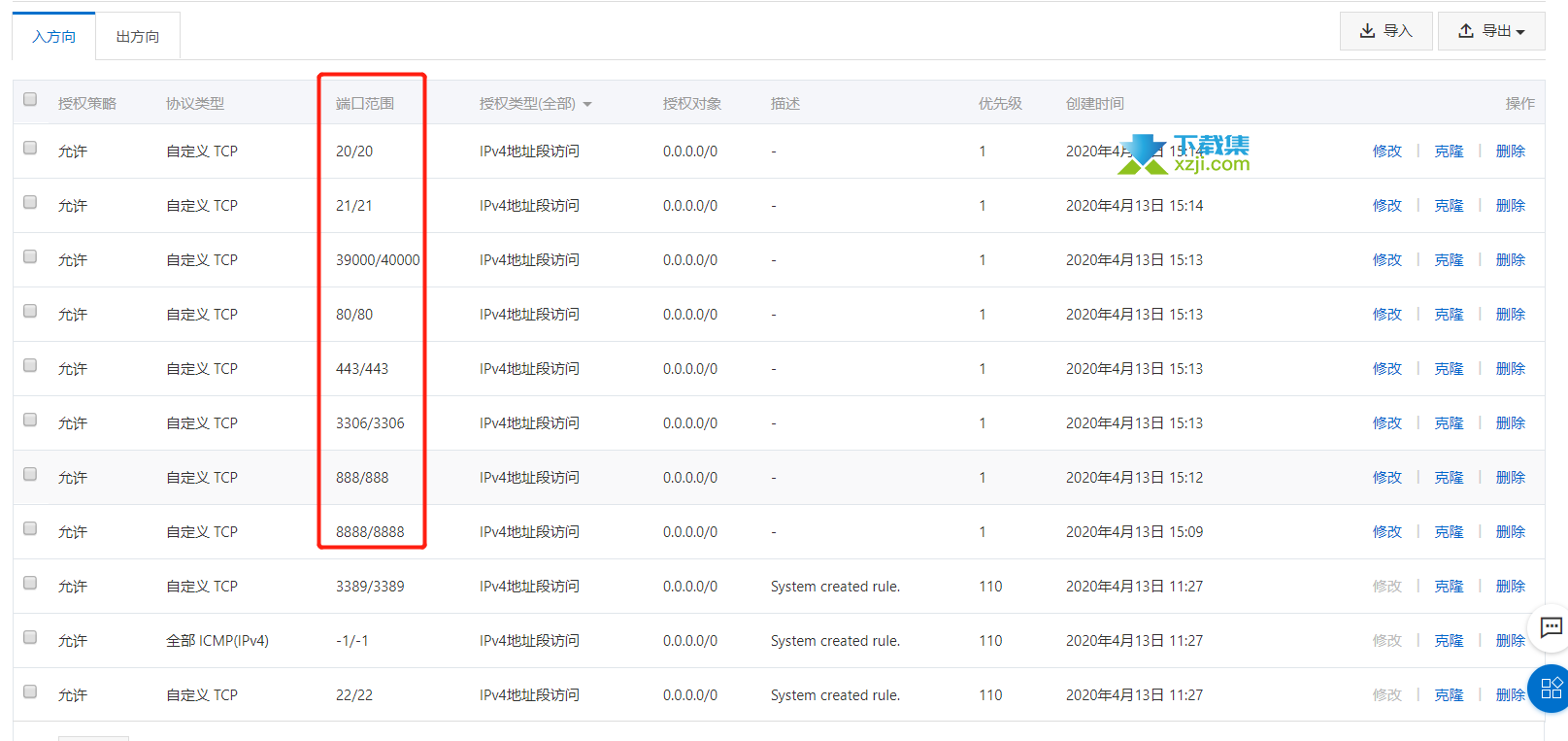This screenshot has width=1568, height=741.
Task: Open the chat feedback icon at right edge
Action: [x=1551, y=627]
